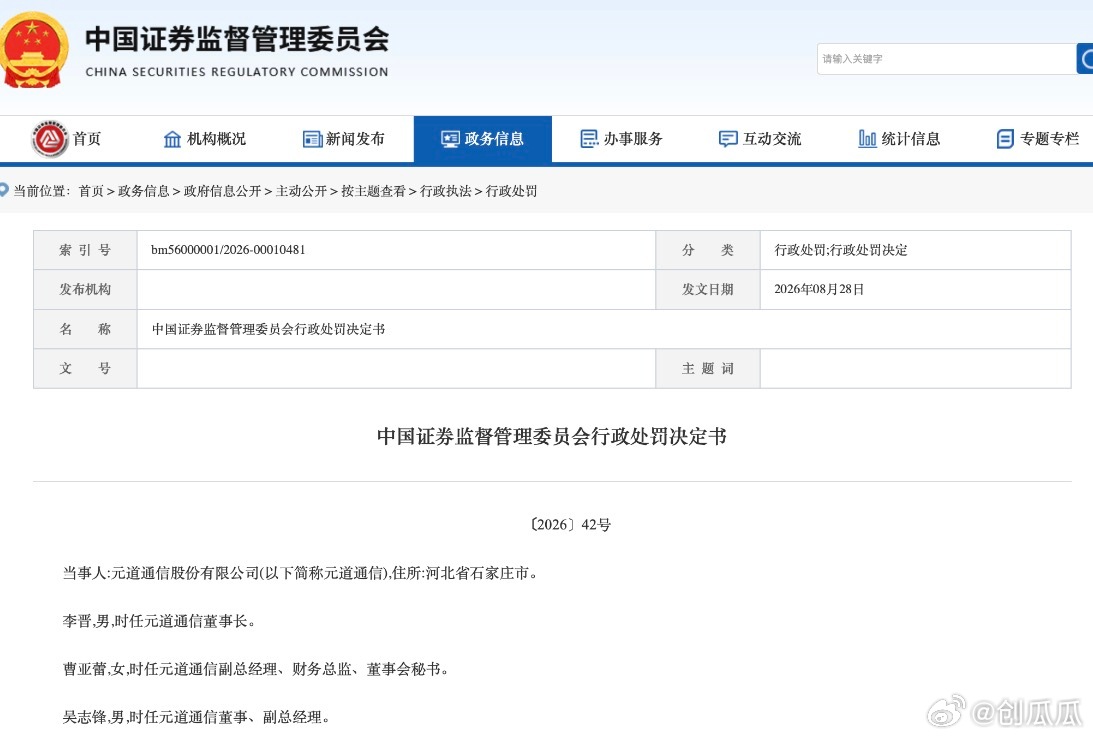Image resolution: width=1093 pixels, height=738 pixels.
Task: Click the 主题词 label cell
Action: pyautogui.click(x=708, y=368)
